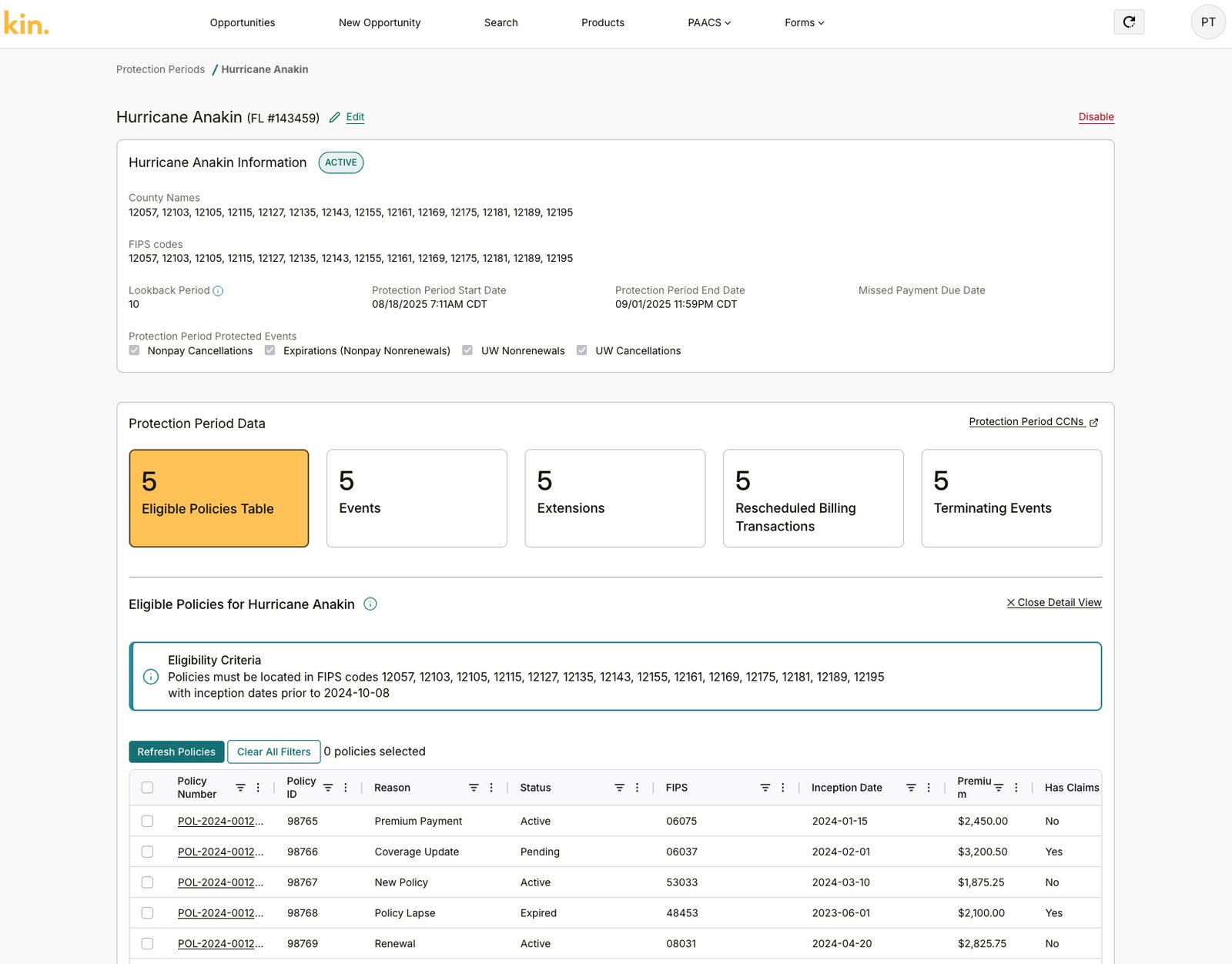Expand the Forms dropdown menu
Image resolution: width=1232 pixels, height=964 pixels.
[805, 23]
